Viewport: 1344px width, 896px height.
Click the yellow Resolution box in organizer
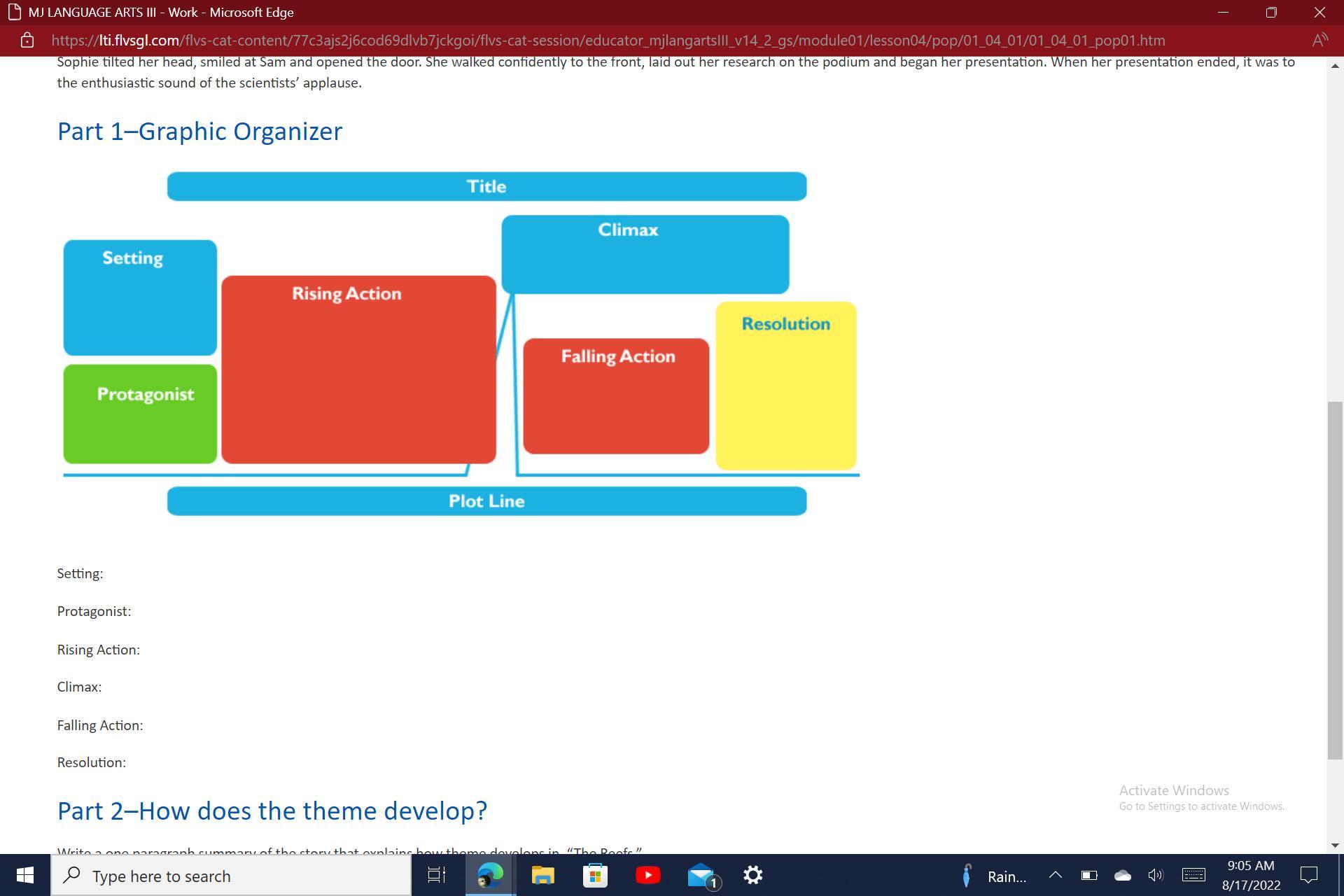click(x=785, y=386)
